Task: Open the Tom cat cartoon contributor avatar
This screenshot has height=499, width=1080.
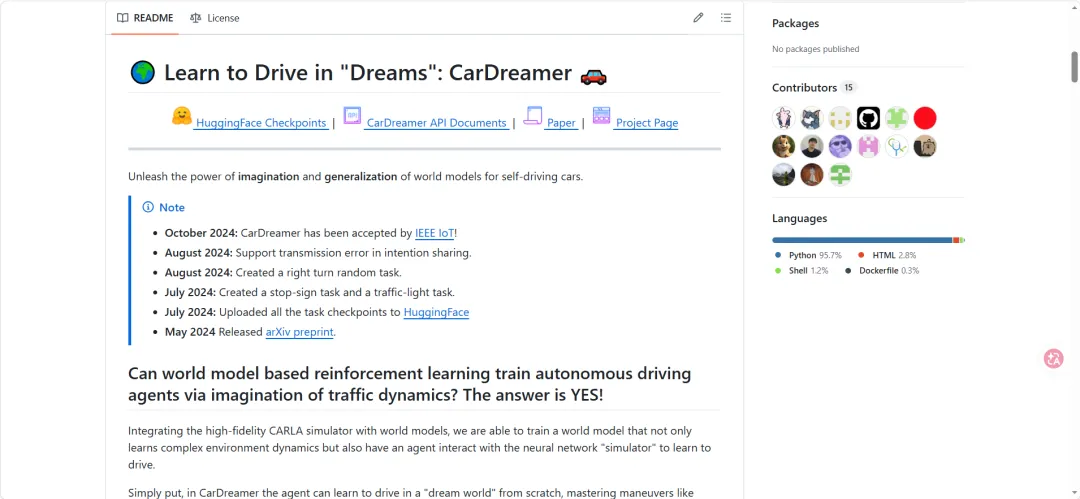Action: [x=812, y=119]
